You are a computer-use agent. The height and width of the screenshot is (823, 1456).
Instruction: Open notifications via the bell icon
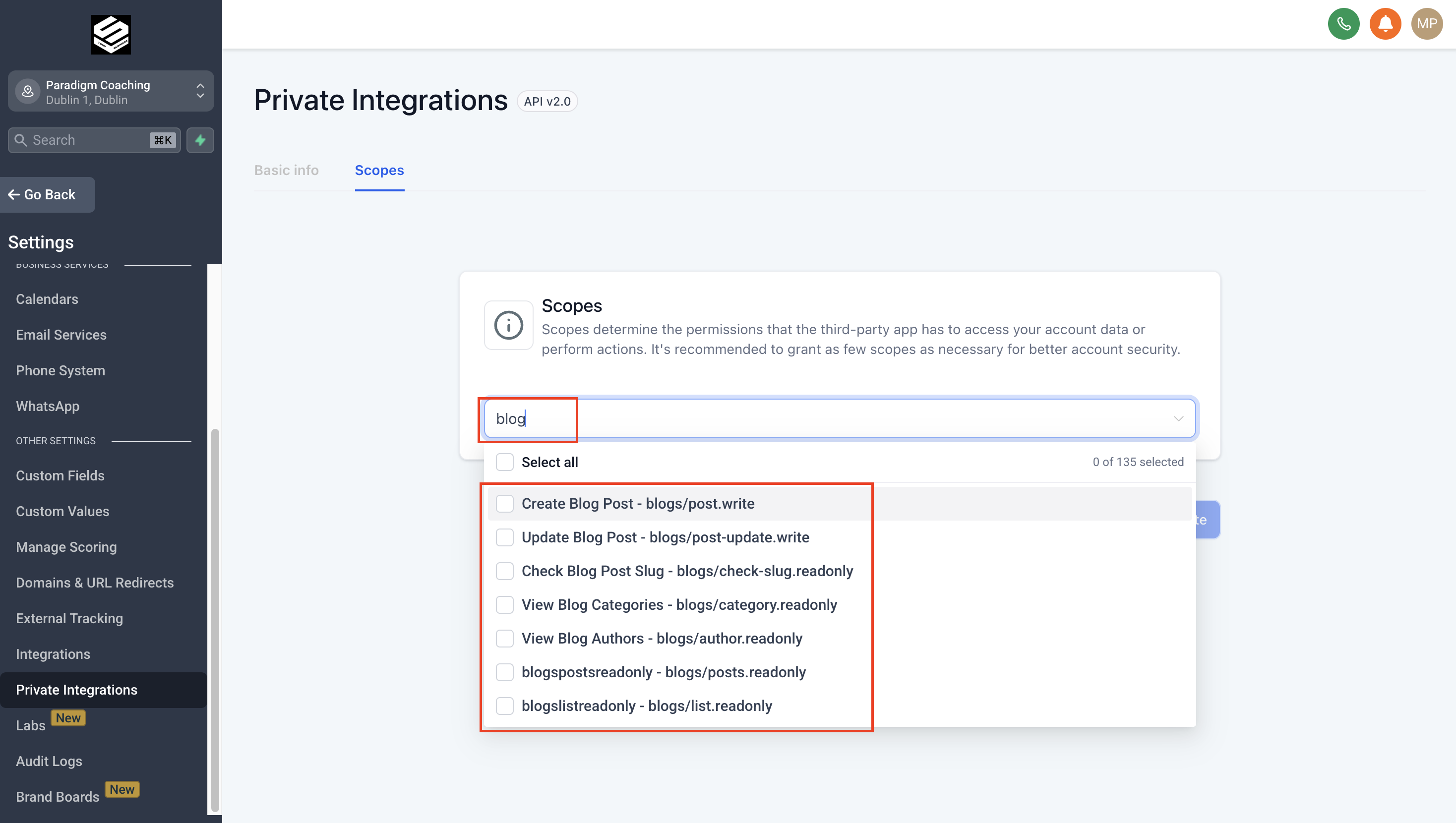pos(1386,24)
